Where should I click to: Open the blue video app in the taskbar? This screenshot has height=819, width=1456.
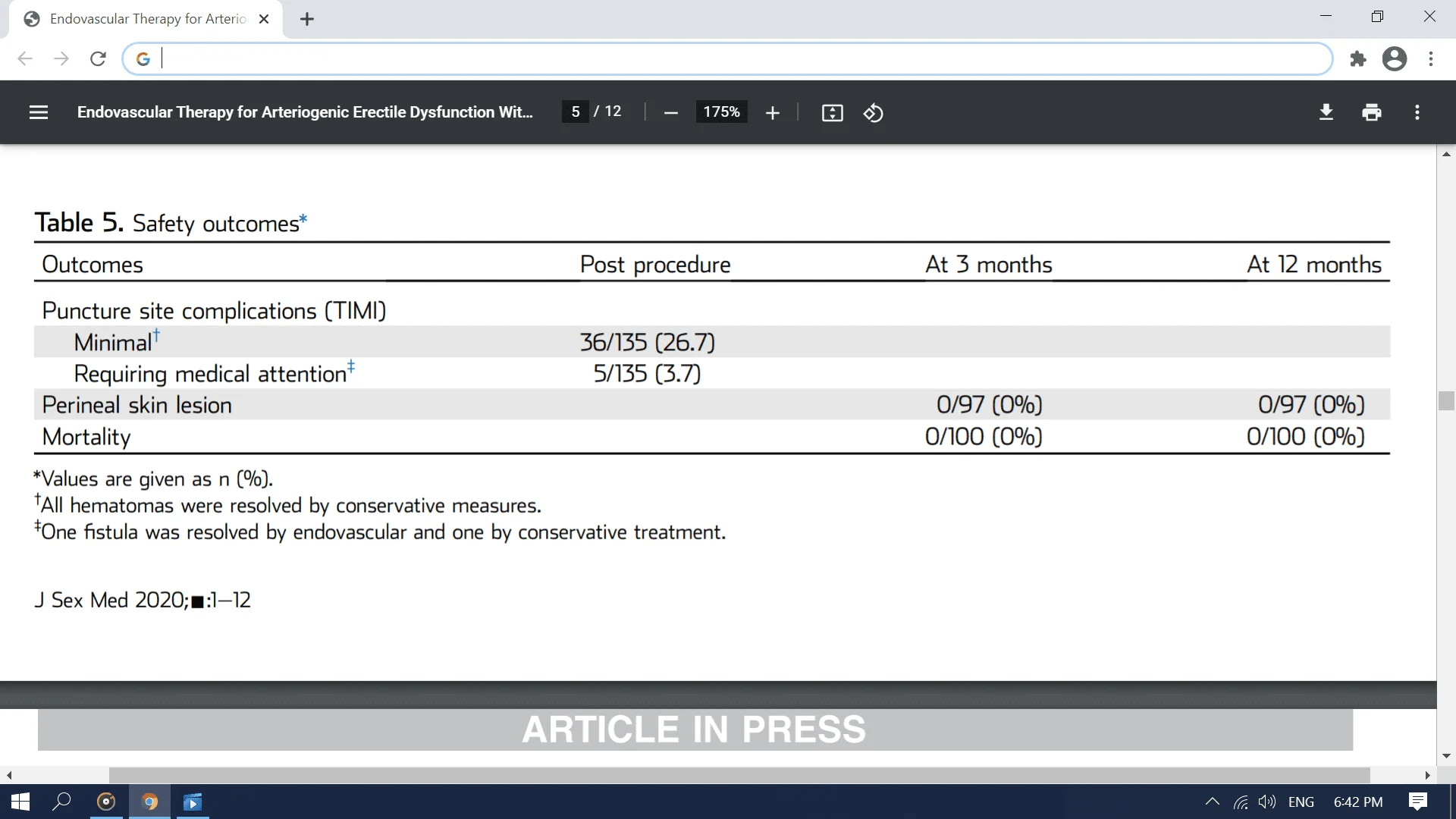(193, 802)
